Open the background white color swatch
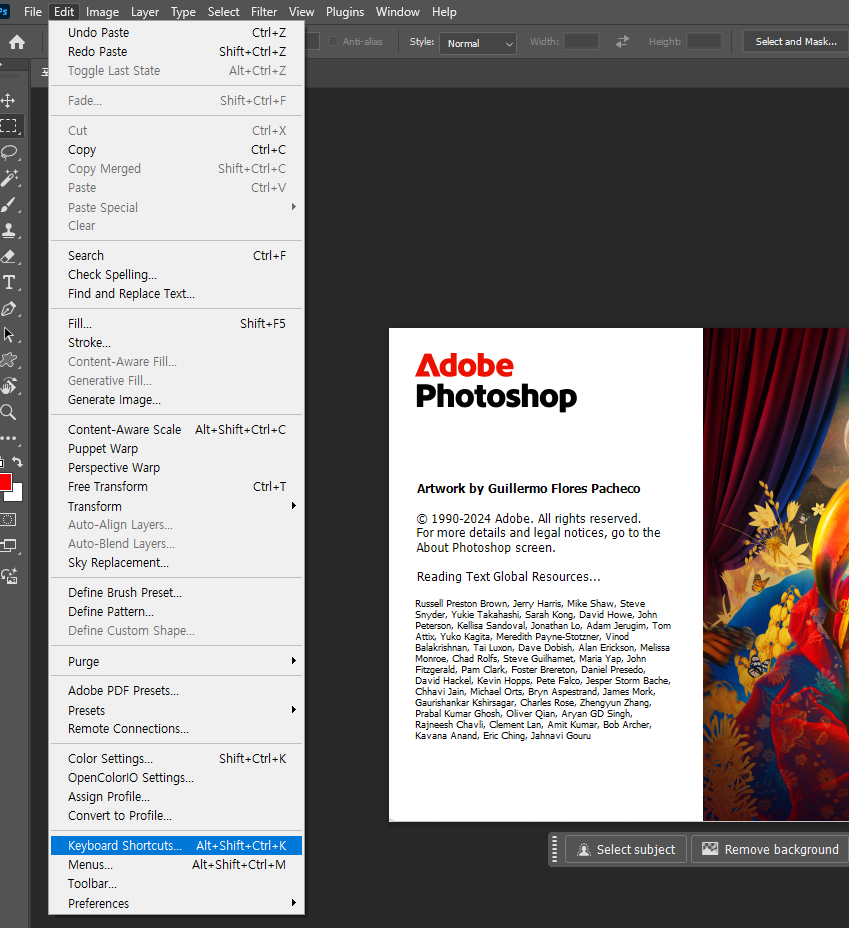 17,495
